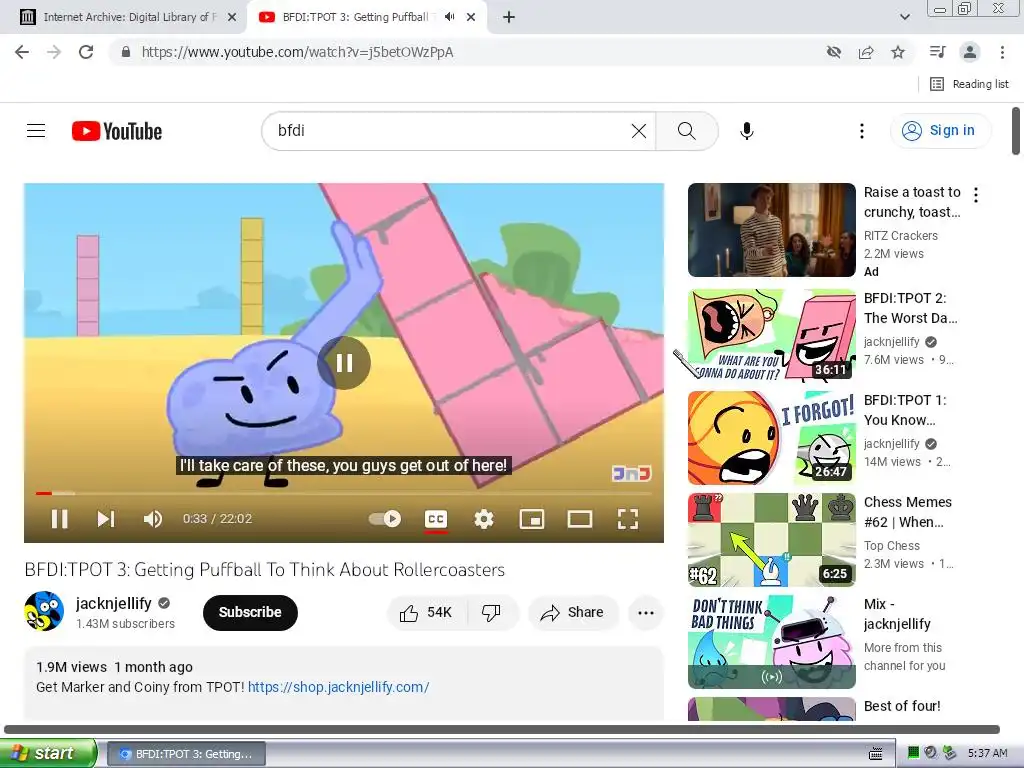The width and height of the screenshot is (1024, 768).
Task: Open a new browser tab
Action: pyautogui.click(x=509, y=18)
